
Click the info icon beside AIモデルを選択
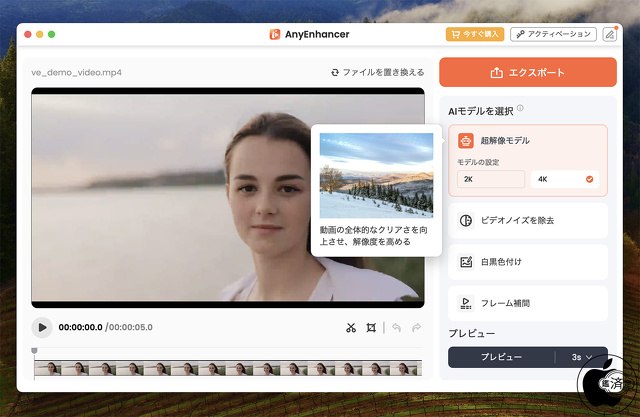[520, 108]
